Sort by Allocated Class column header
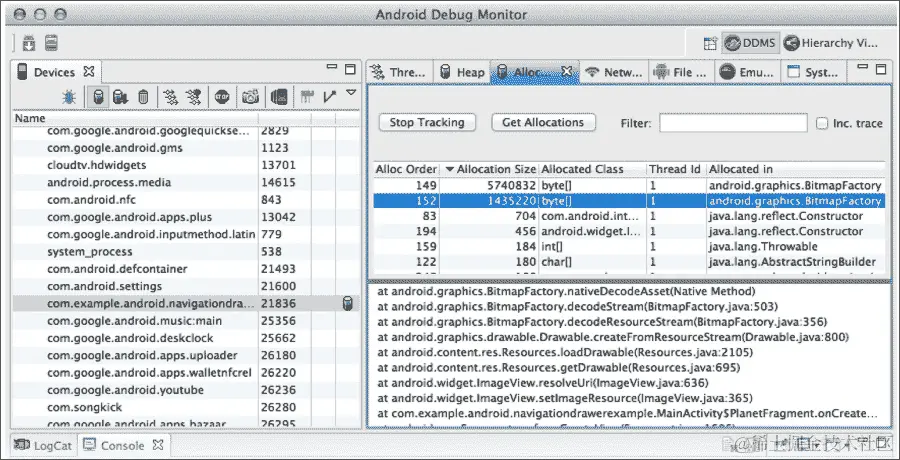 [592, 169]
